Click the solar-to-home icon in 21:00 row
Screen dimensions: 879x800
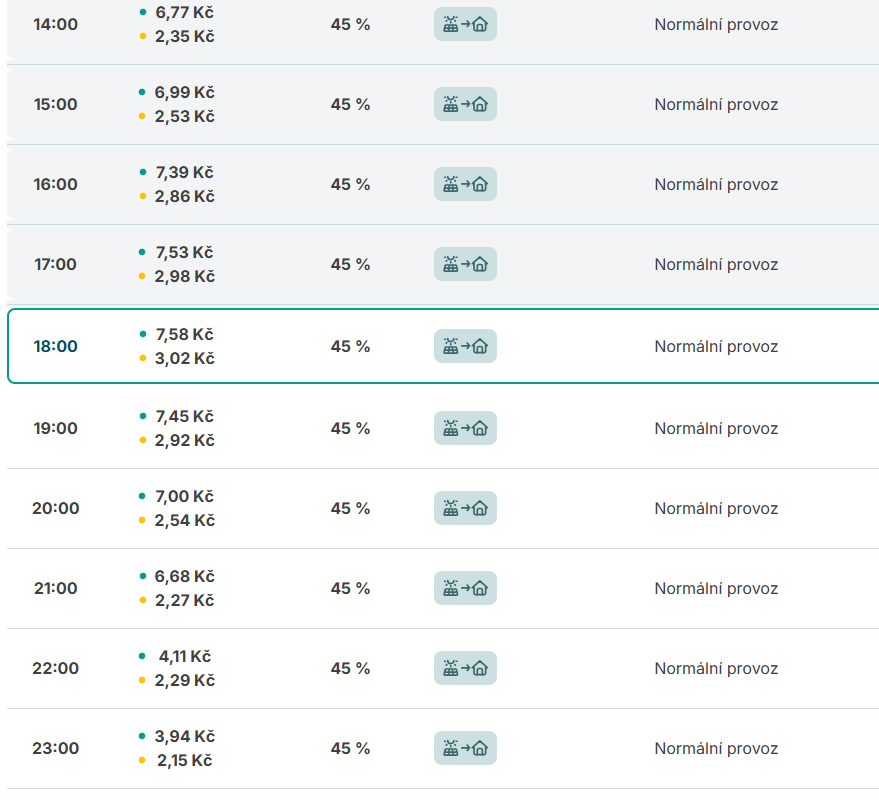pyautogui.click(x=465, y=588)
